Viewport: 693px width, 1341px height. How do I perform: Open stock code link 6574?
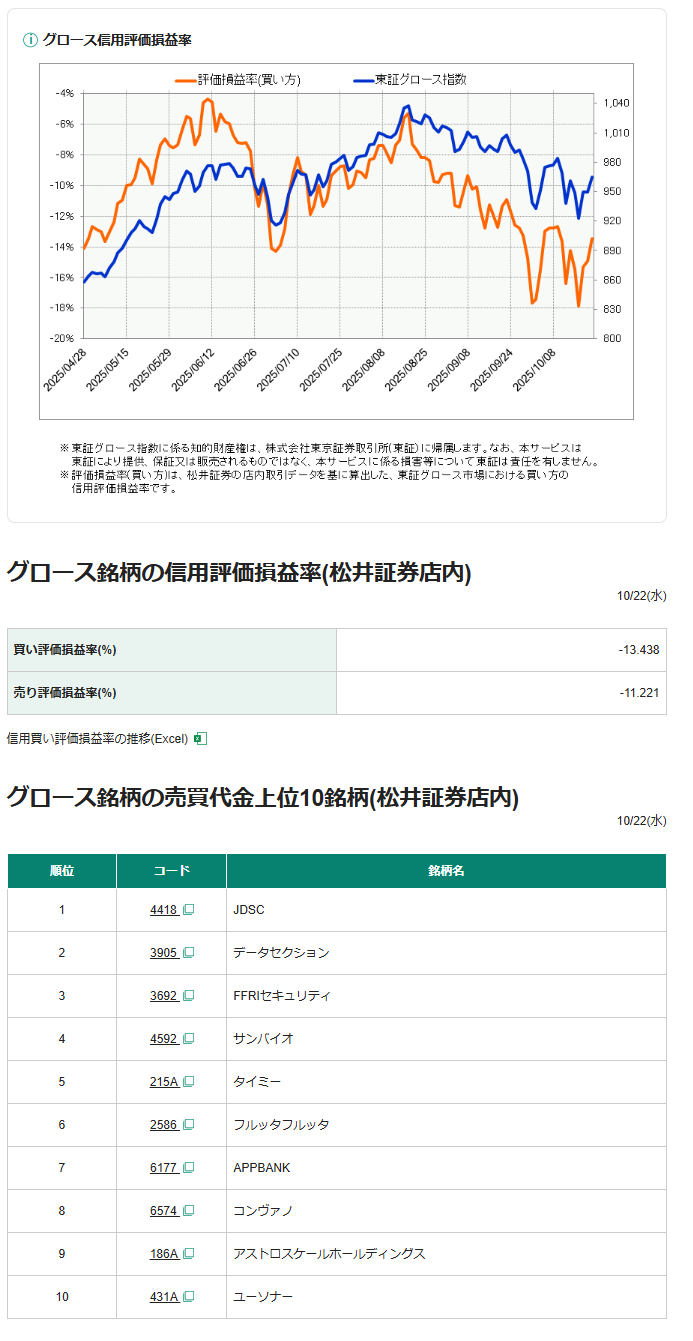[x=163, y=1211]
